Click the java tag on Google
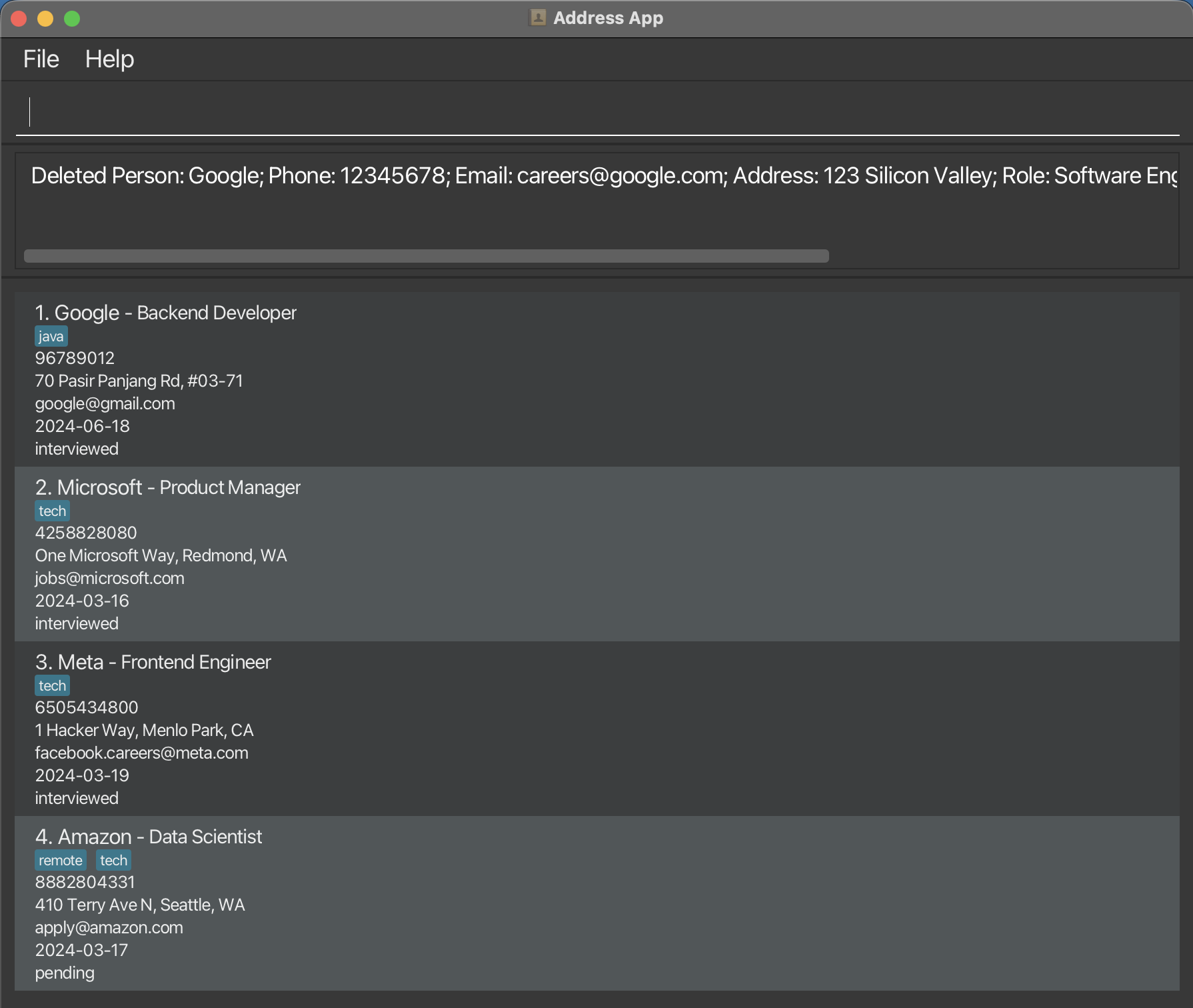The width and height of the screenshot is (1193, 1008). coord(51,337)
